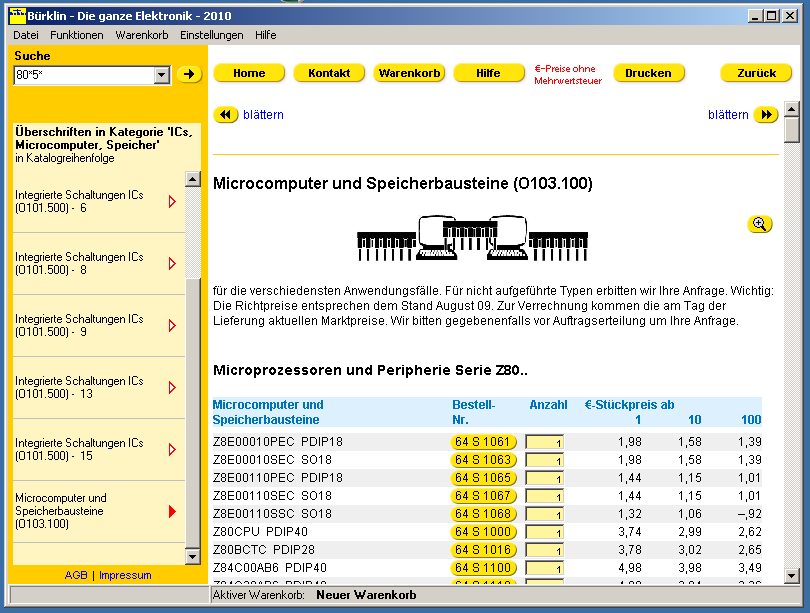Click the category list scroll-down arrow
The width and height of the screenshot is (810, 613).
193,557
